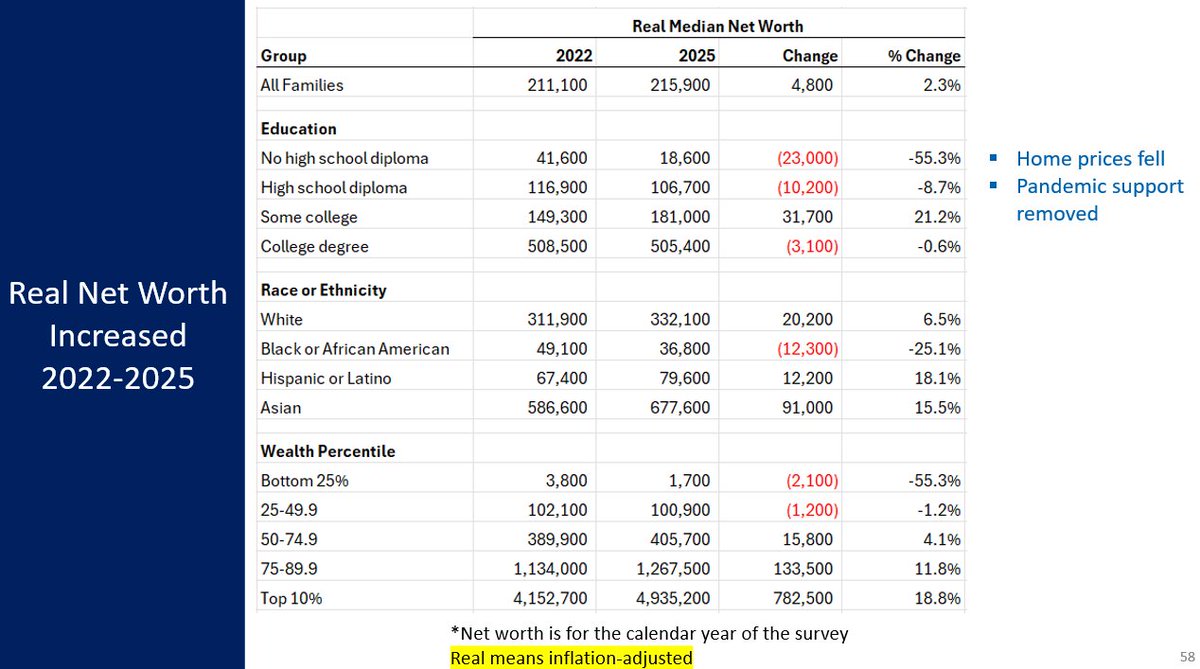Viewport: 1200px width, 669px height.
Task: Click the 'All Families' row label
Action: [302, 85]
